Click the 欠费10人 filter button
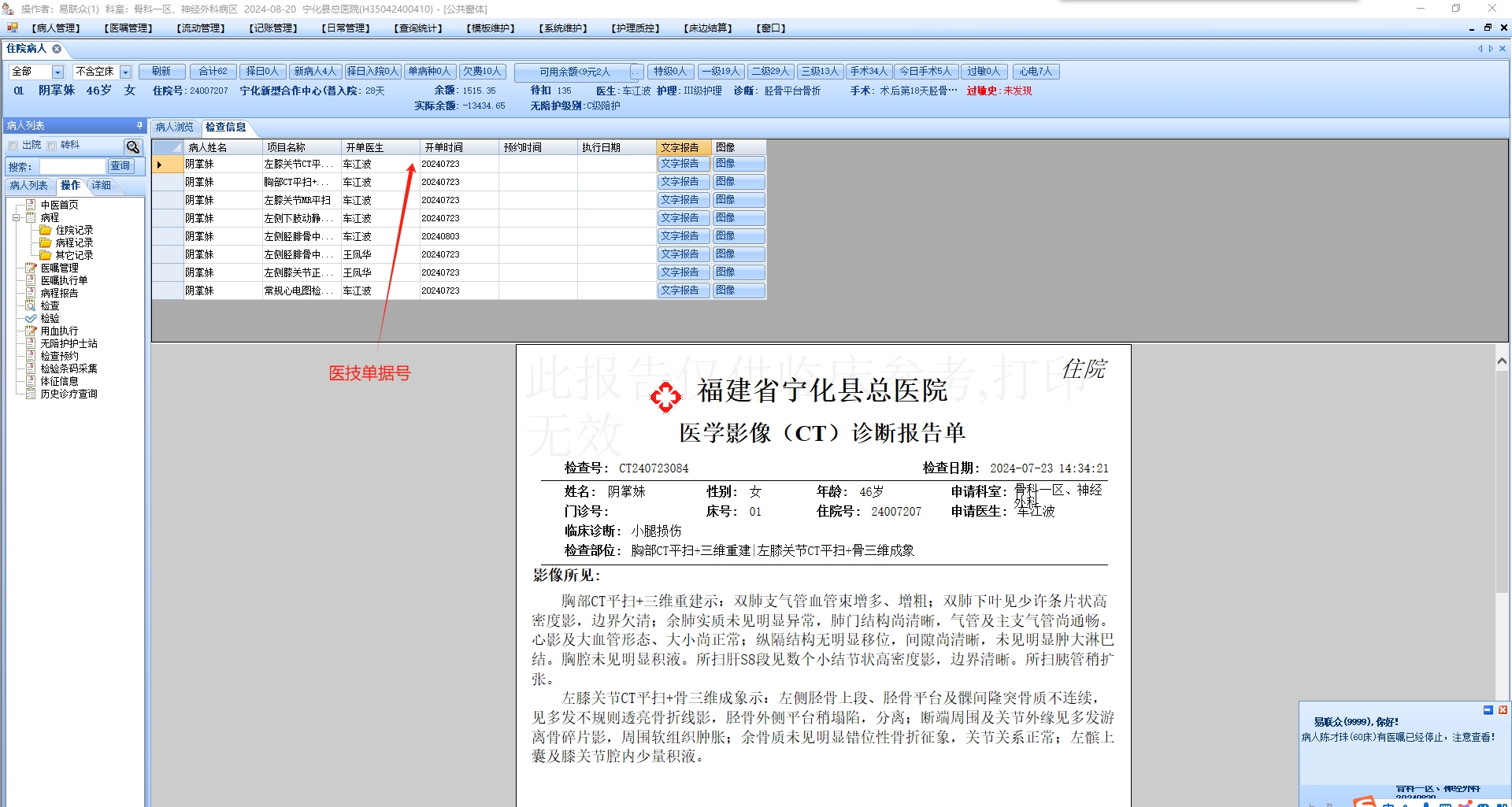Image resolution: width=1512 pixels, height=807 pixels. coord(482,72)
